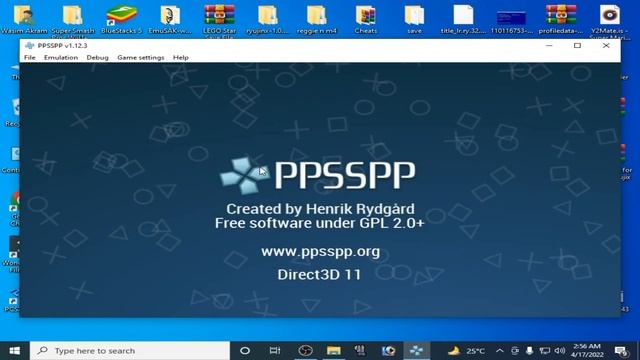
Task: Minimize the PPSSPP window
Action: (x=549, y=45)
